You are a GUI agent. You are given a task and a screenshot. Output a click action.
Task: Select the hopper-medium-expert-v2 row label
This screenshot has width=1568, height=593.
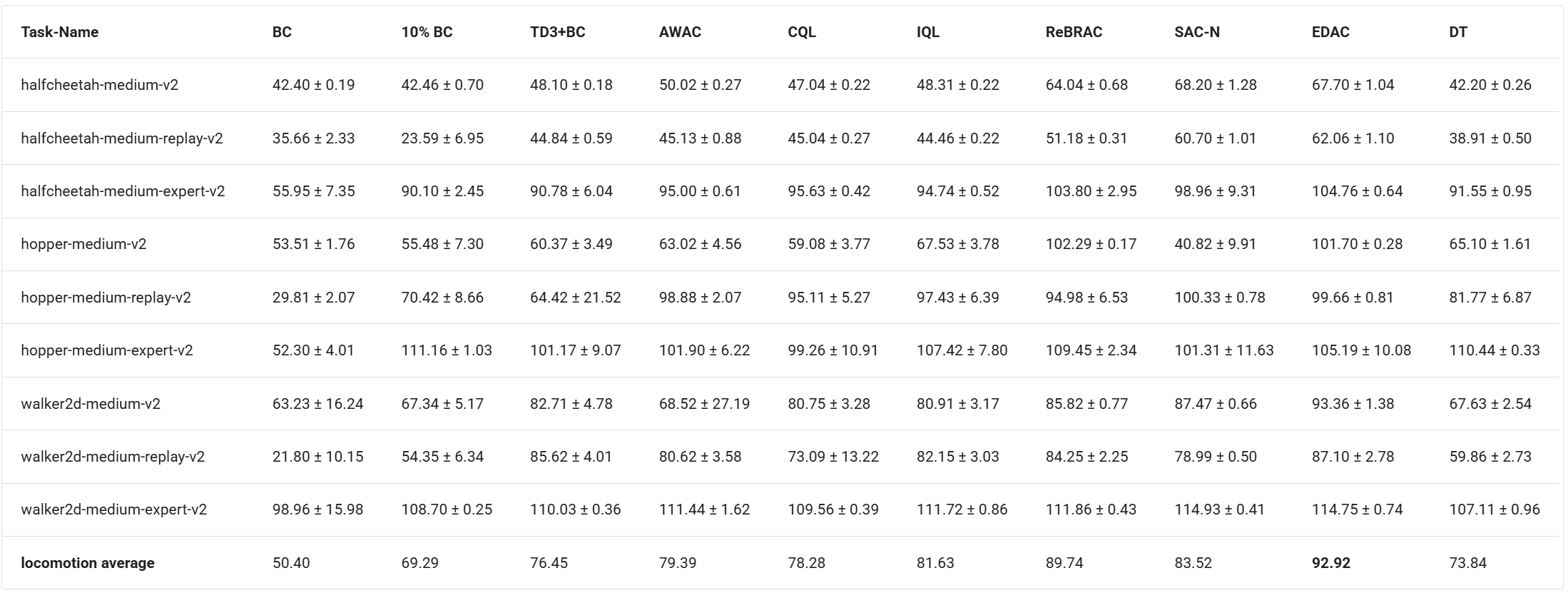click(107, 350)
